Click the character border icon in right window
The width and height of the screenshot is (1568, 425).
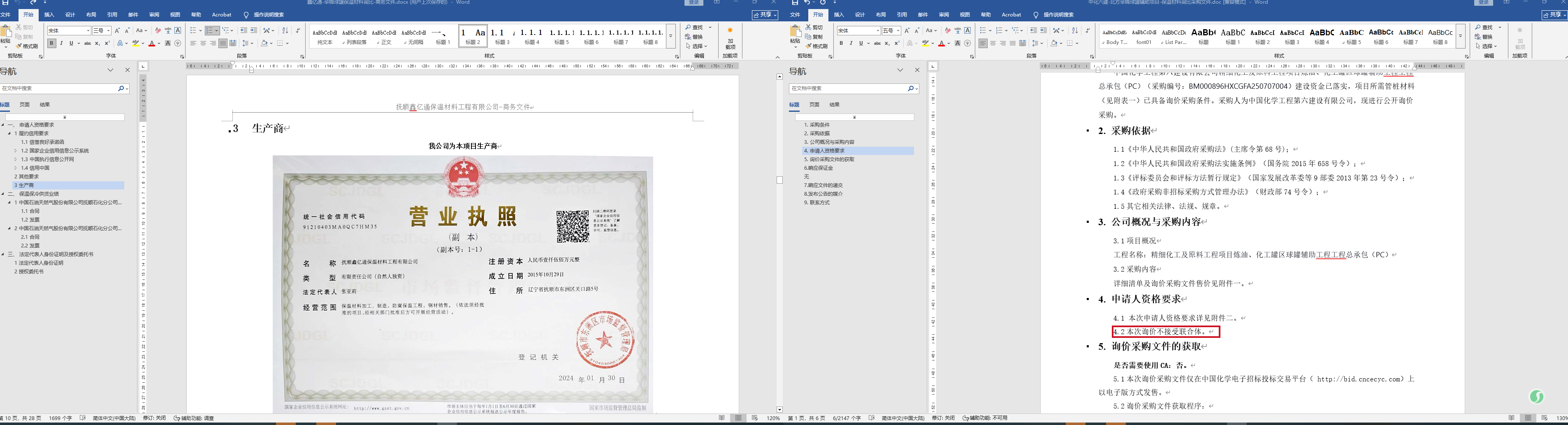(x=967, y=30)
